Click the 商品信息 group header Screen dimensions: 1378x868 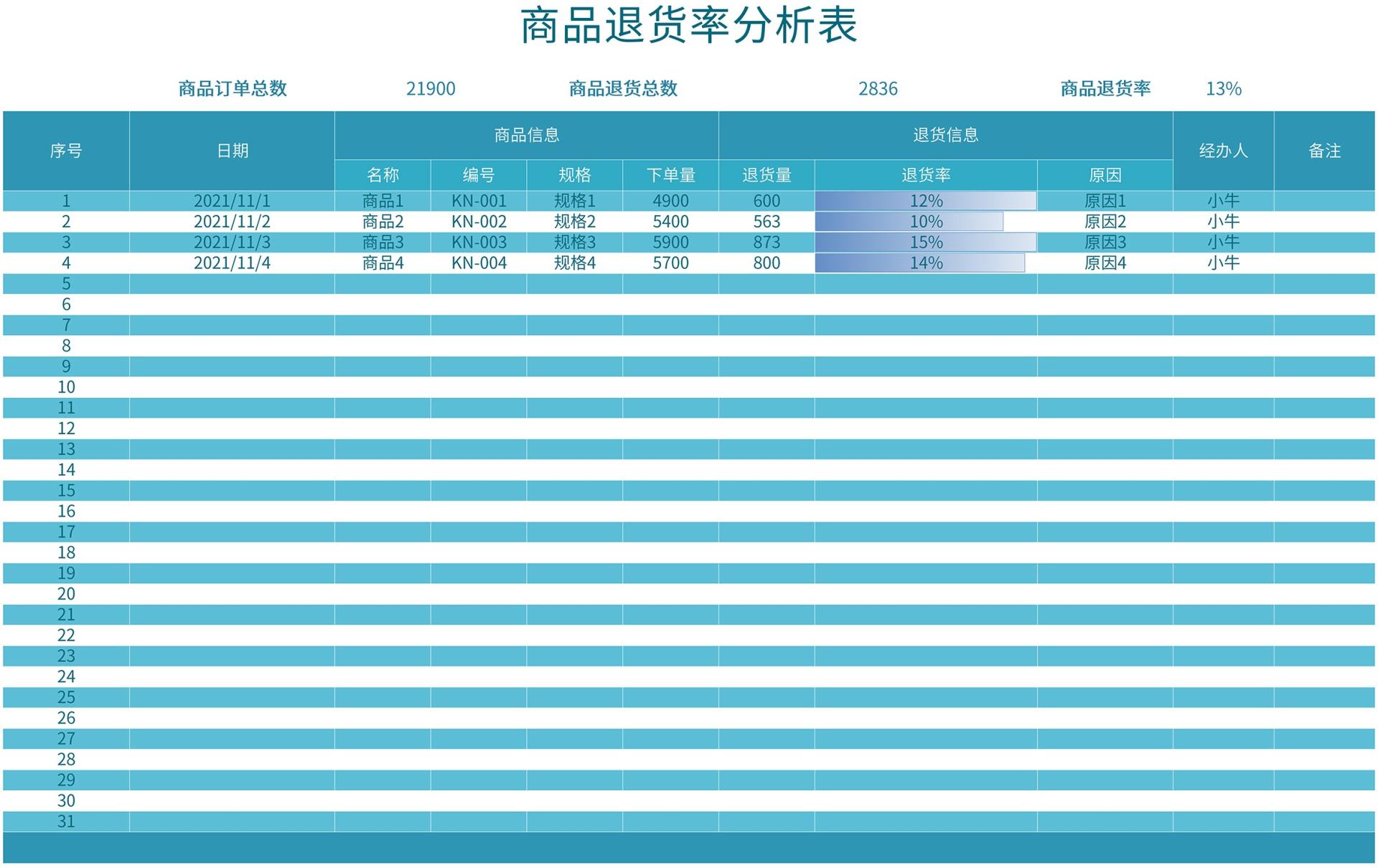(x=527, y=135)
